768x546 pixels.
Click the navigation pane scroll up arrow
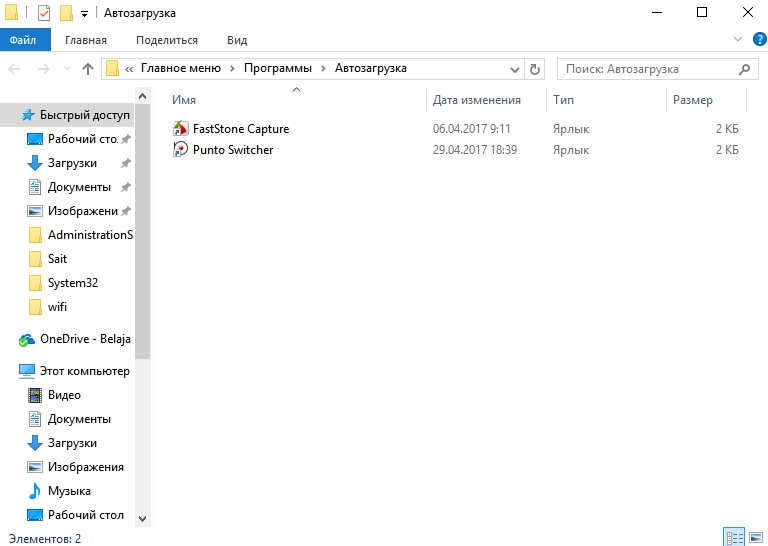point(143,96)
